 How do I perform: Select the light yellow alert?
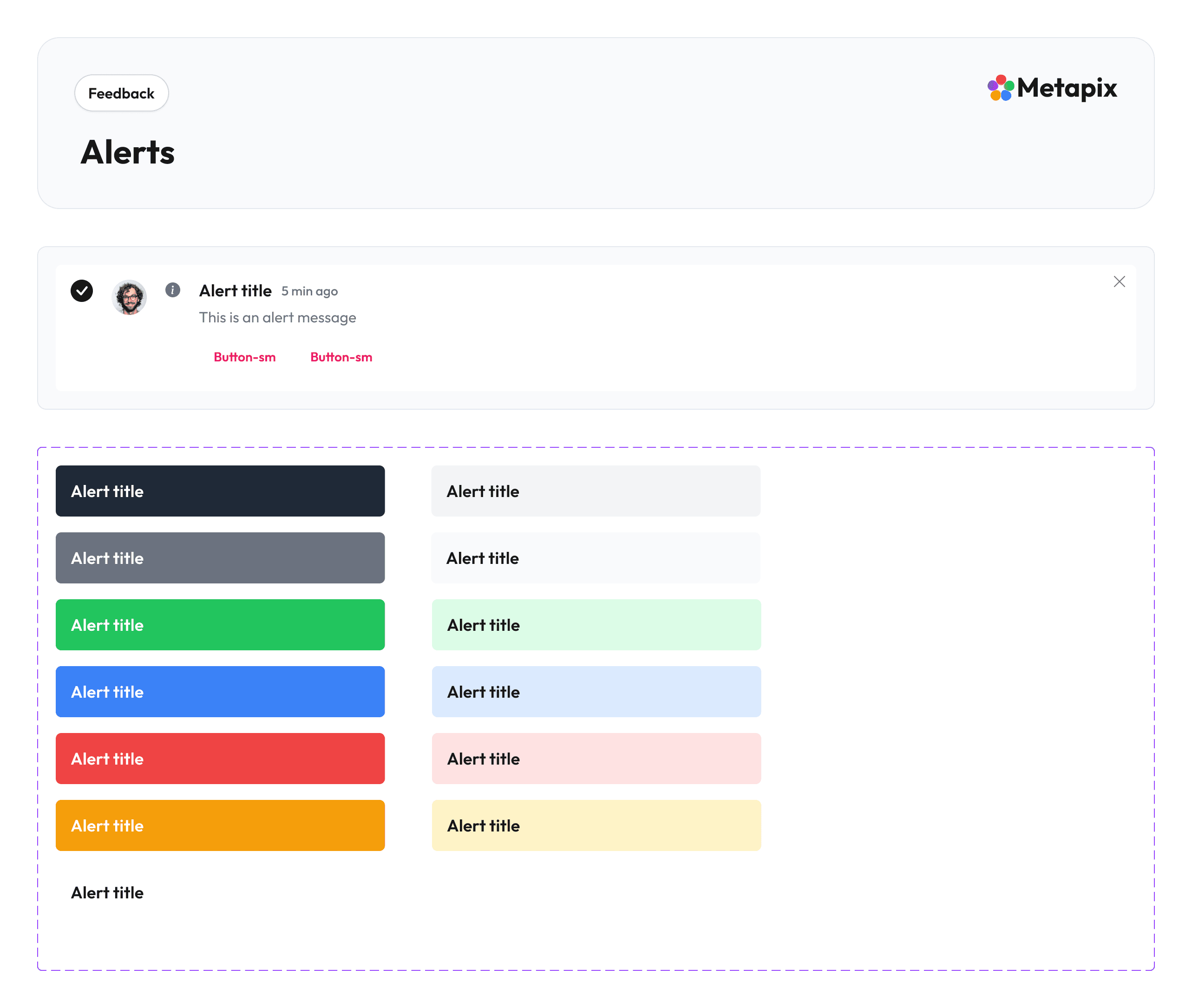click(x=596, y=825)
